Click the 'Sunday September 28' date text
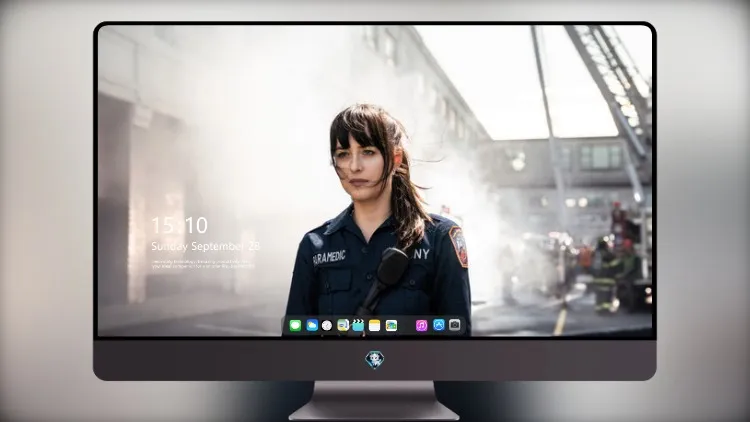The image size is (750, 422). 205,246
